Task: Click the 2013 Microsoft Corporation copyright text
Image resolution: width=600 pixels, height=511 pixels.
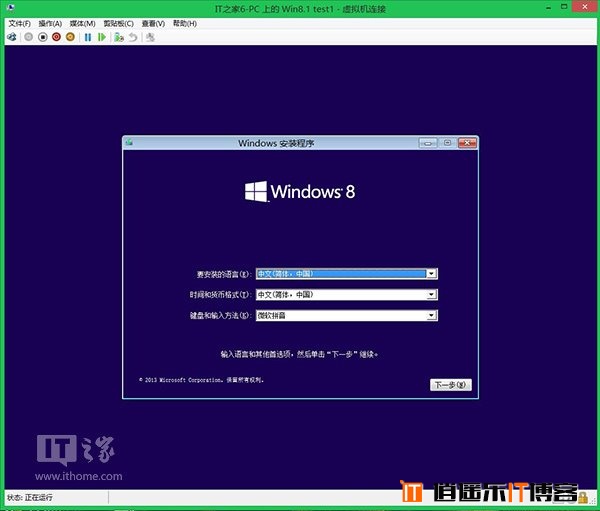Action: tap(201, 380)
